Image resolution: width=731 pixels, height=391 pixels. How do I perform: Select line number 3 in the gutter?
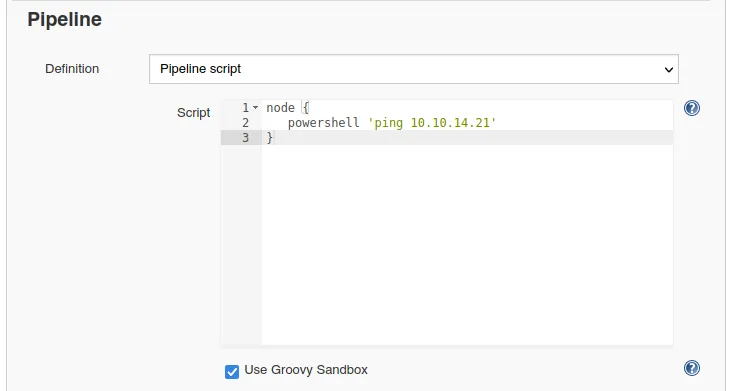[245, 138]
